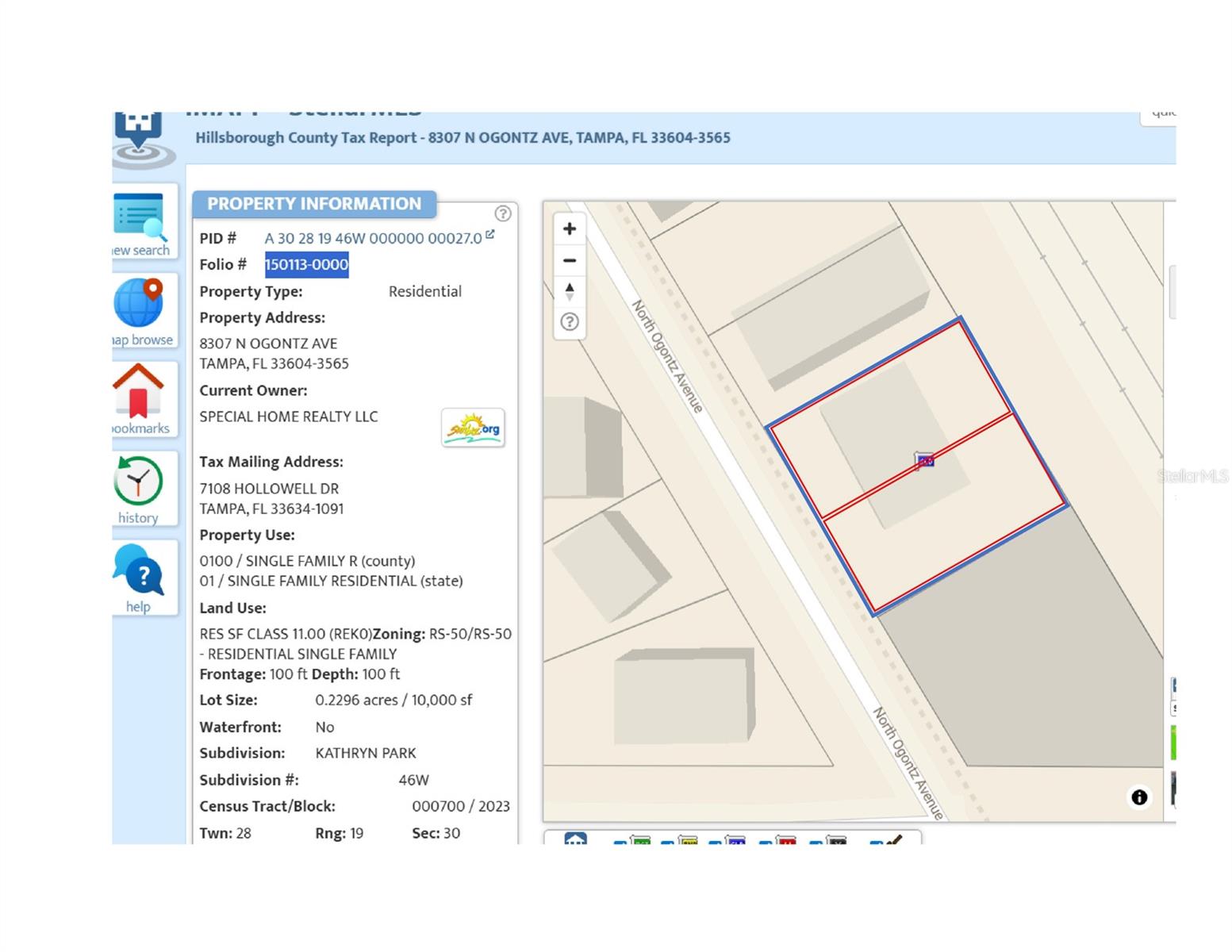Open Property Information panel help icon
1232x952 pixels.
tap(503, 213)
